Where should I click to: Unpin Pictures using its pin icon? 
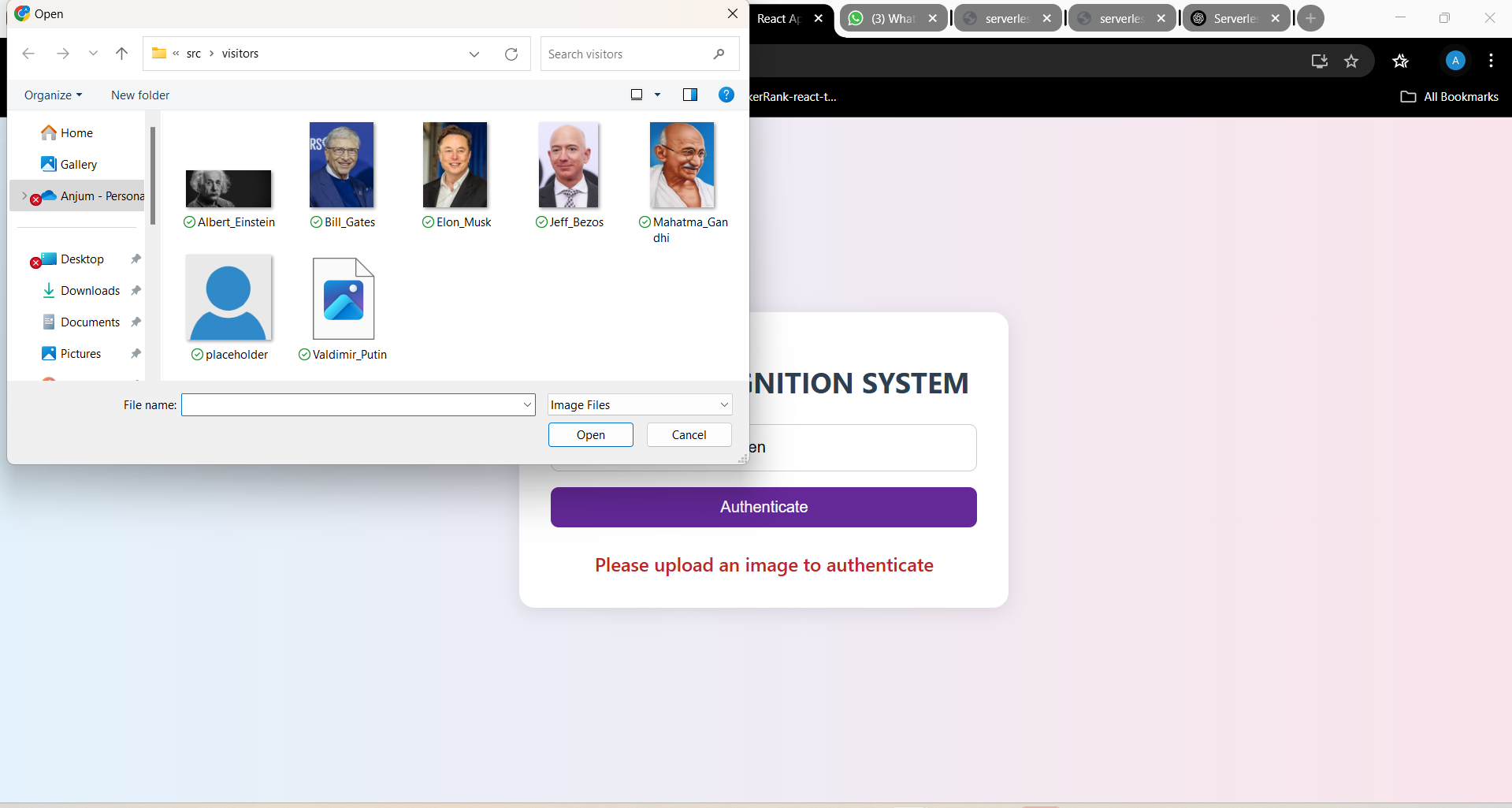pos(136,354)
